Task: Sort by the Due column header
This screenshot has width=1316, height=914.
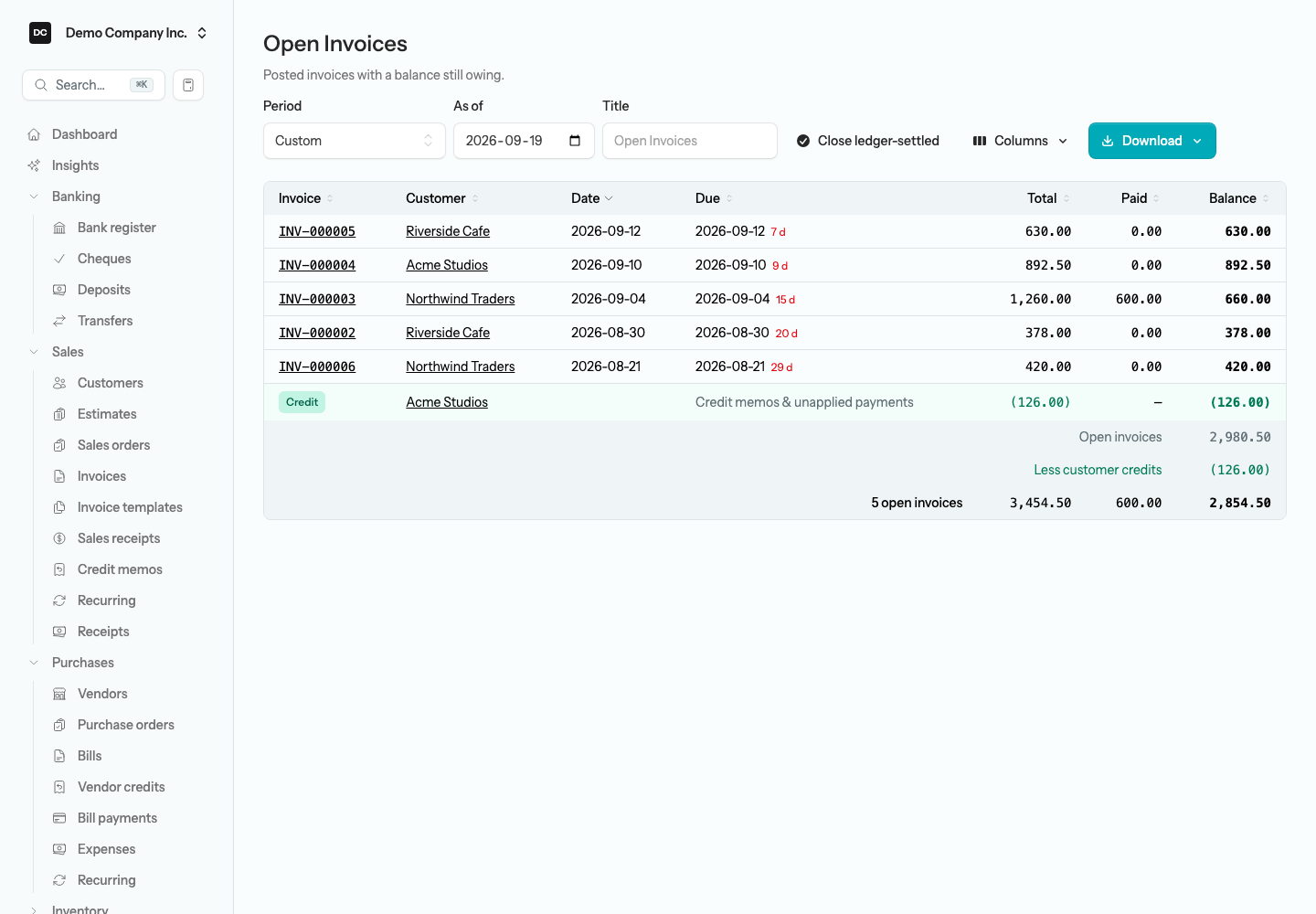Action: pos(714,198)
